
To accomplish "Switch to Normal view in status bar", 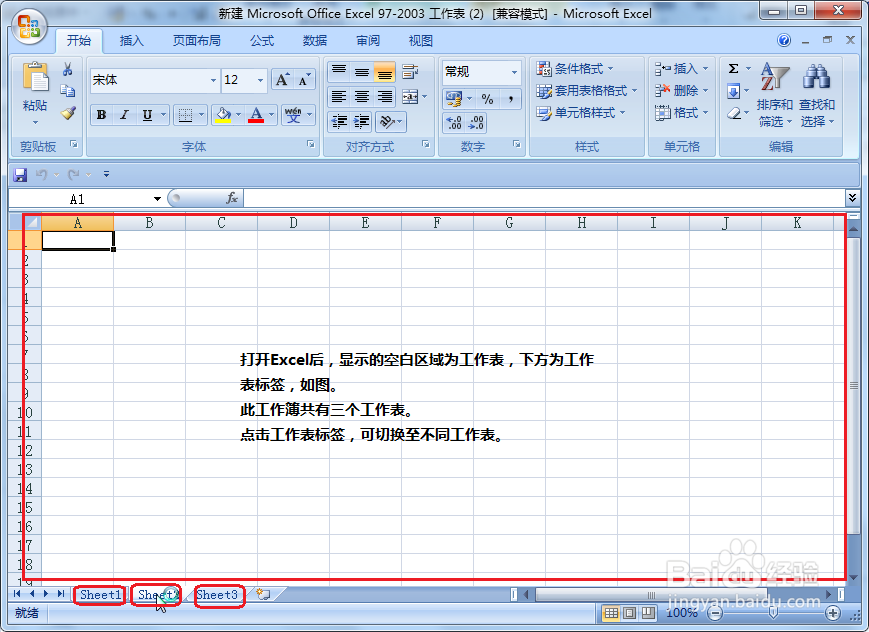I will (611, 613).
